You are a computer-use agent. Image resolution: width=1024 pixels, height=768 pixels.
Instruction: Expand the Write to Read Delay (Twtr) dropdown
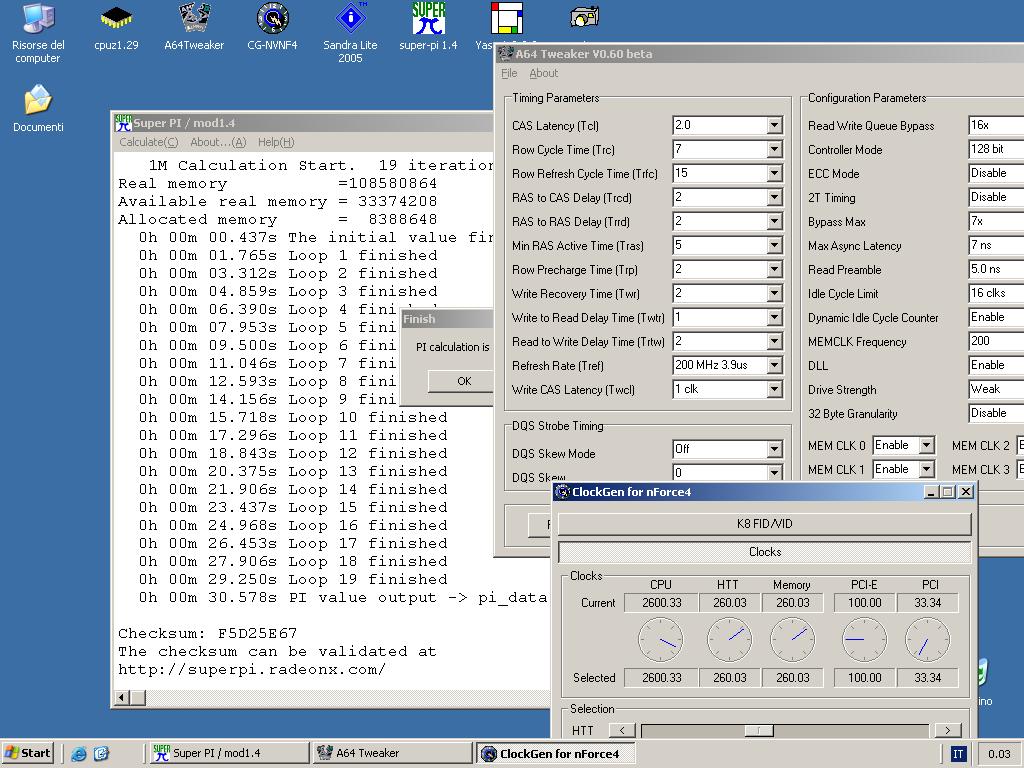coord(775,317)
